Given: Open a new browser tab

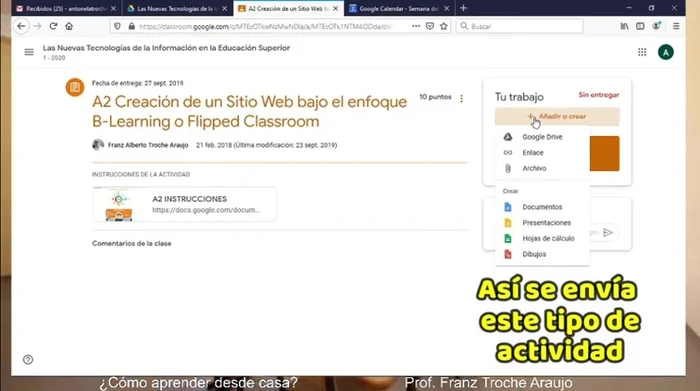Looking at the screenshot, I should (463, 8).
